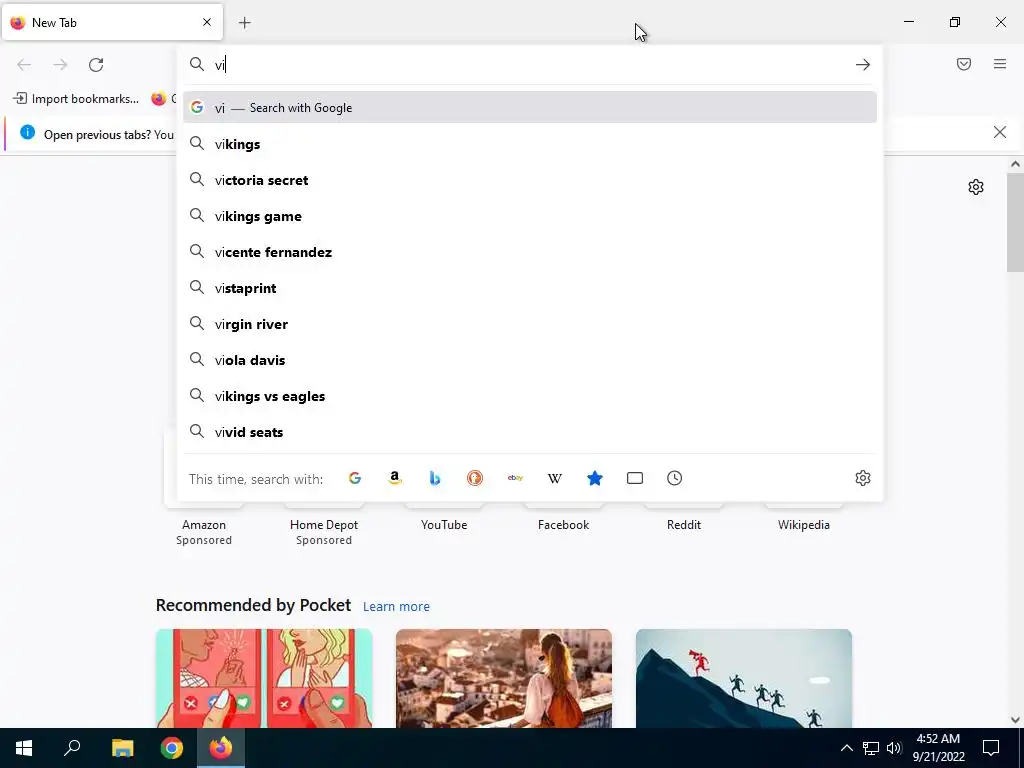
Task: Open the Reddit shortcut
Action: click(684, 524)
